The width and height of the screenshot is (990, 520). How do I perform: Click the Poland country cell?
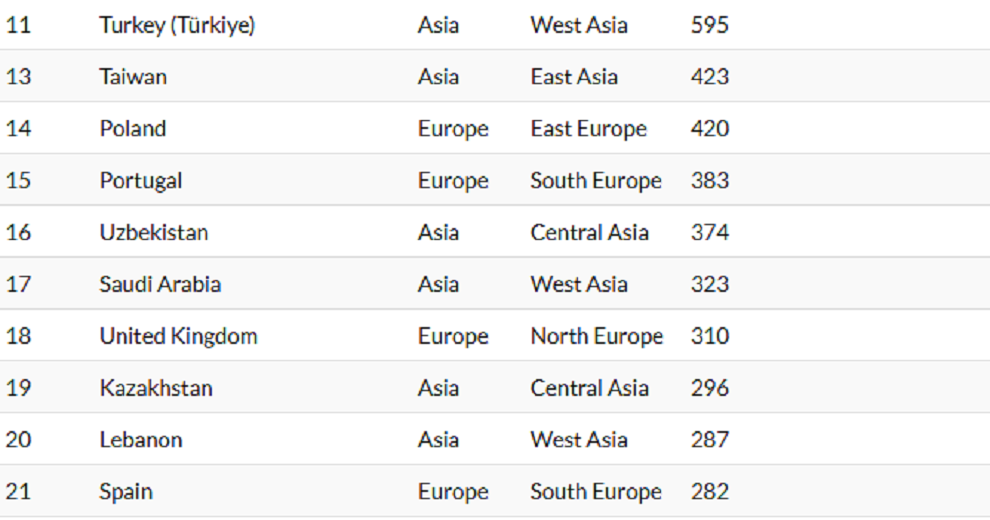[133, 129]
